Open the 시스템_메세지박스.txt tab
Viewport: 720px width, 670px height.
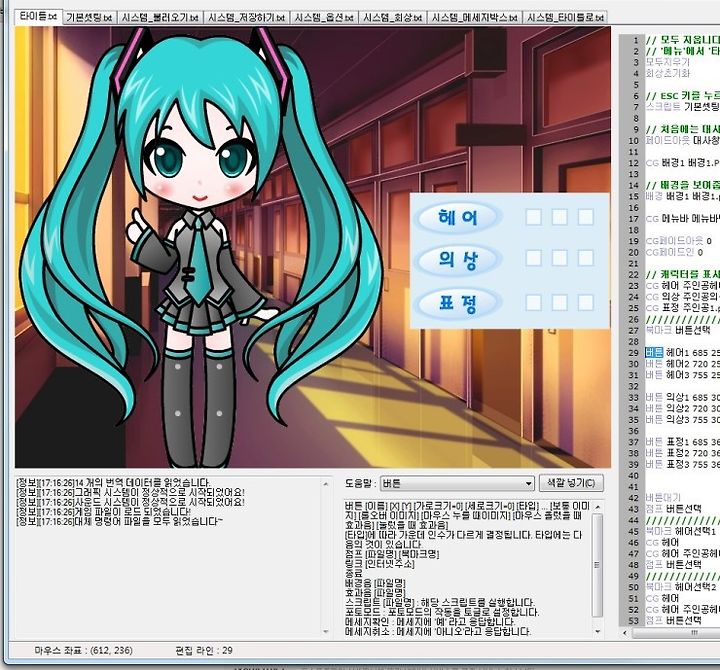click(475, 17)
